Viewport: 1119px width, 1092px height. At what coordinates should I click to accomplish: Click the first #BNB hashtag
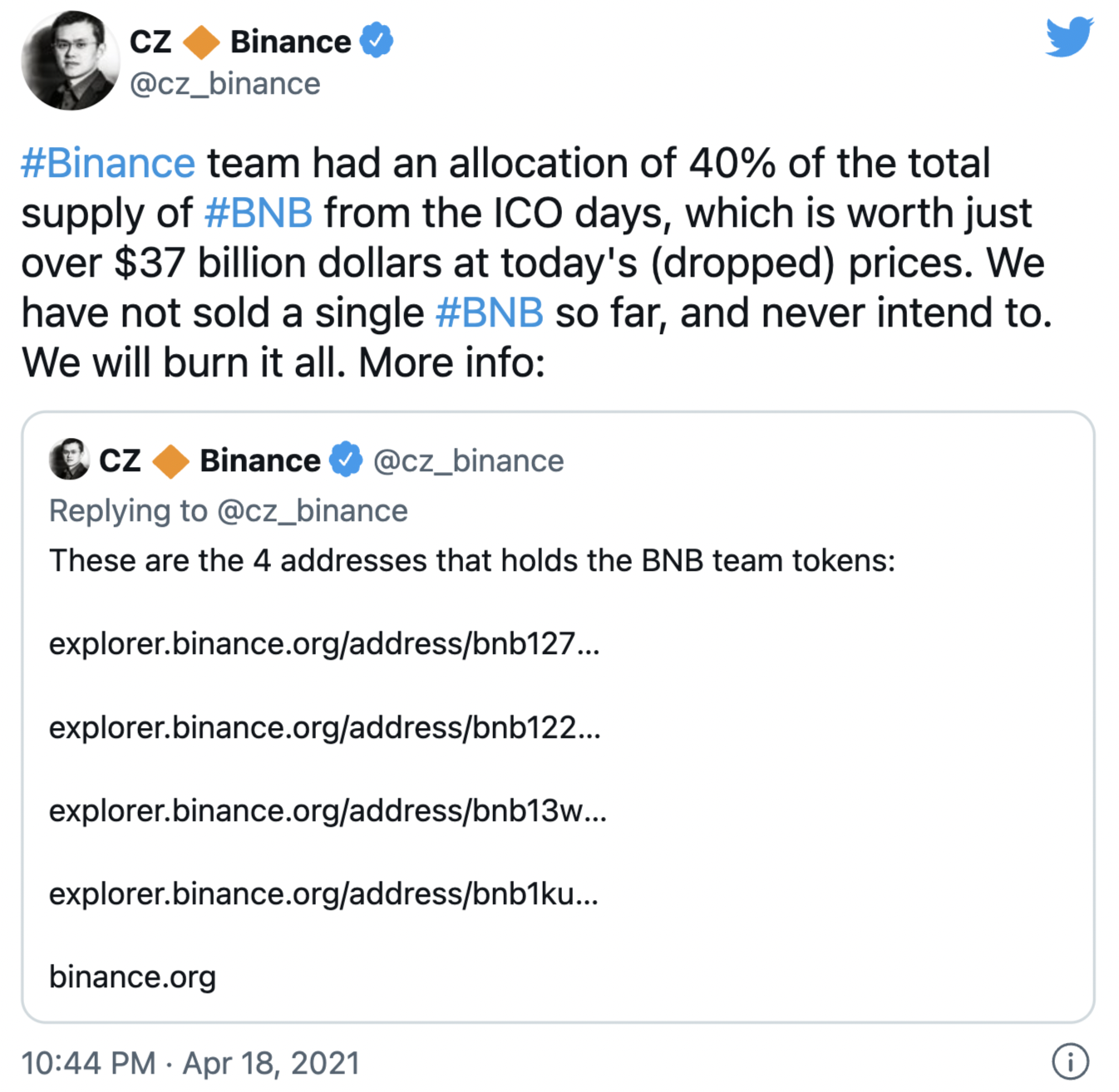[259, 213]
